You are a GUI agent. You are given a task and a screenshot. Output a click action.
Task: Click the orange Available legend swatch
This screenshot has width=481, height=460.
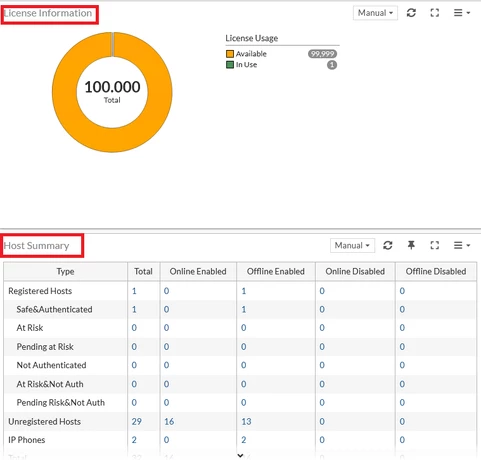230,54
